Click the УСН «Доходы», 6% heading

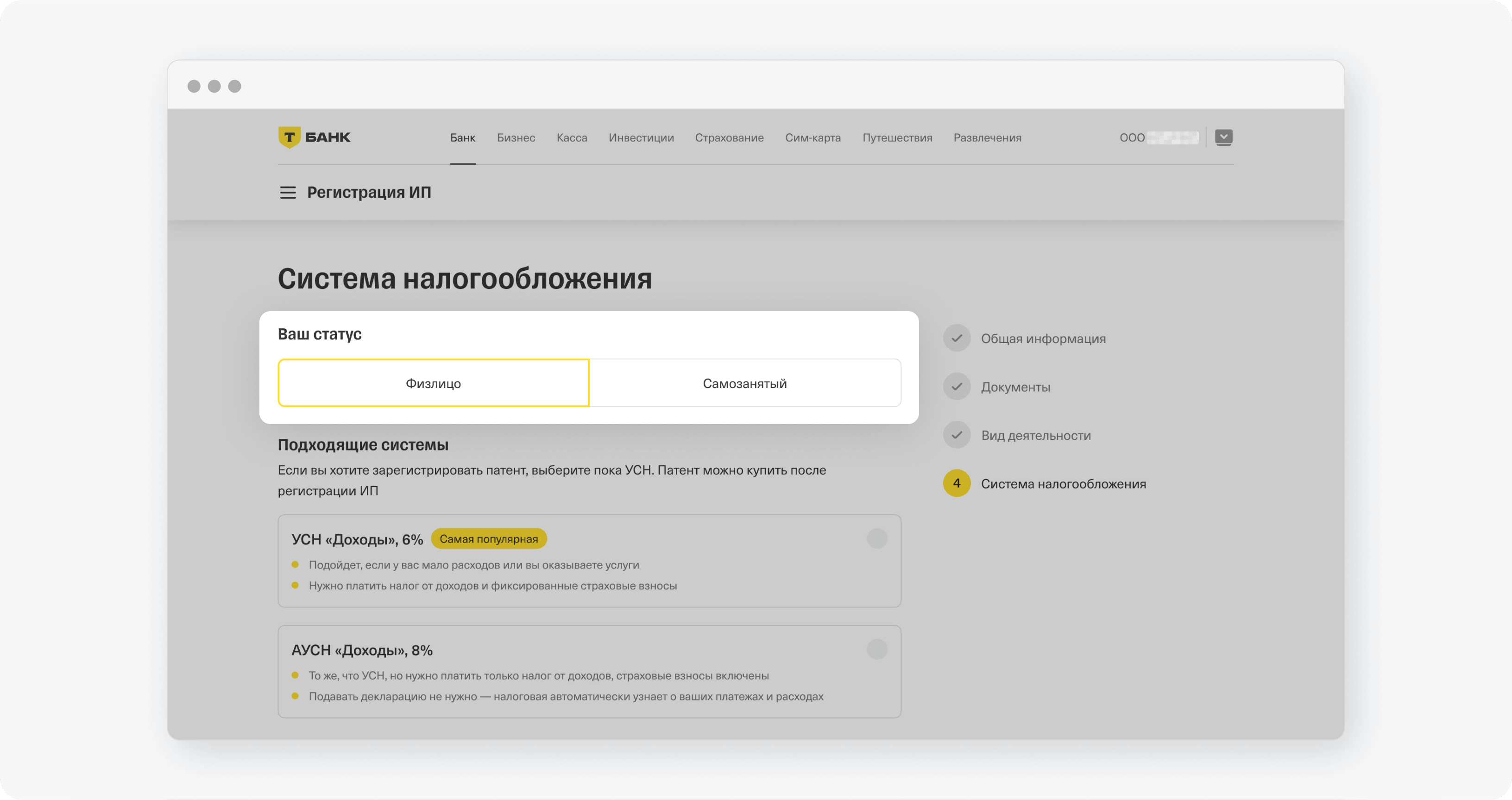click(358, 540)
